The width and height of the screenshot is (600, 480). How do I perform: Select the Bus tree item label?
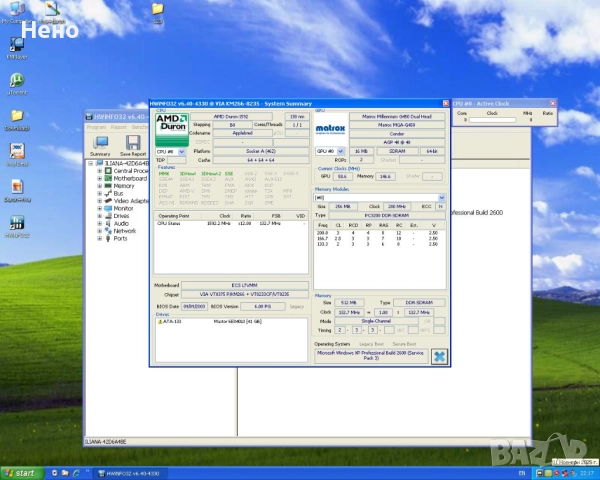[118, 193]
